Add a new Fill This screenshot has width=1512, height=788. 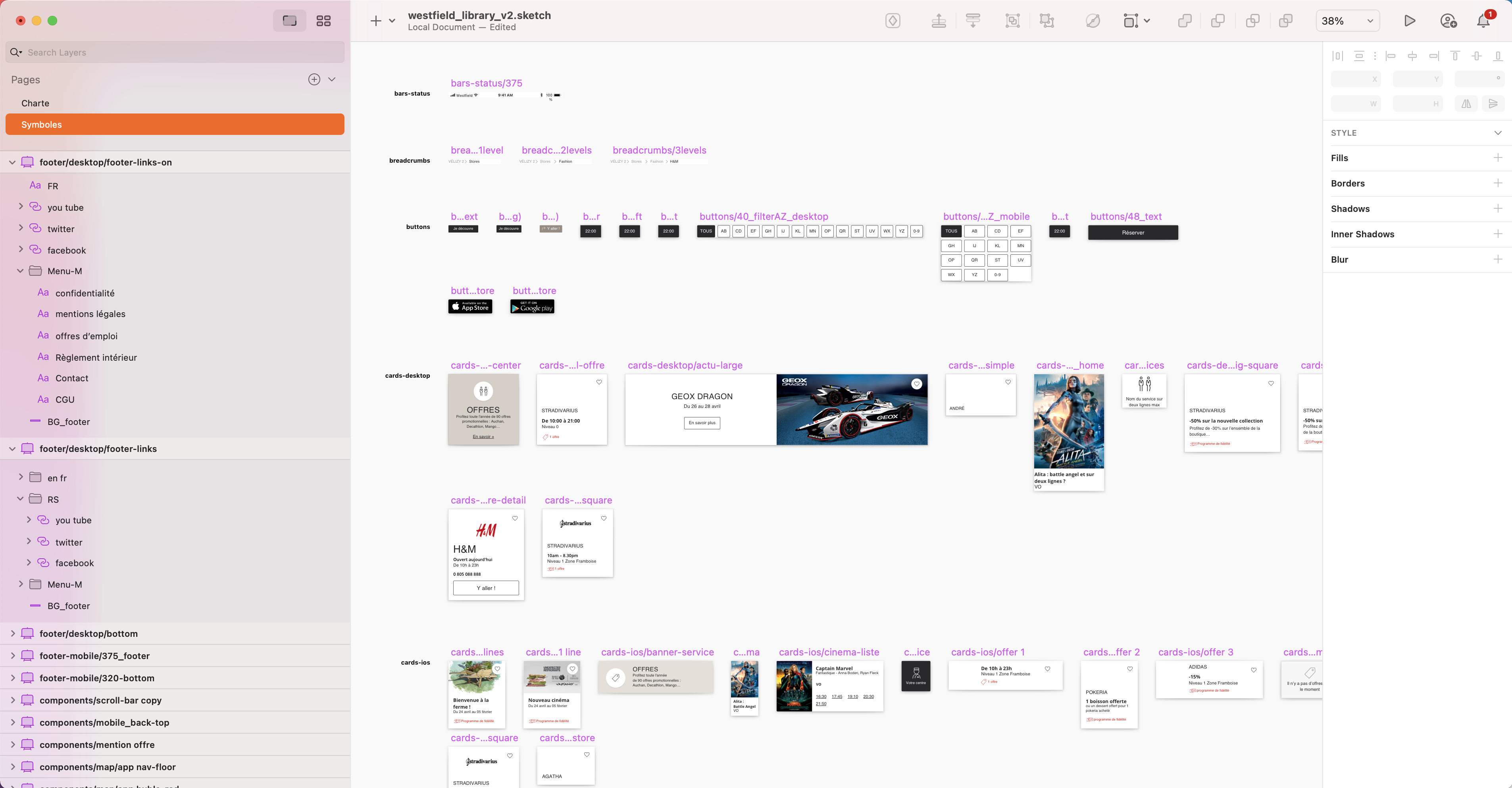click(x=1497, y=158)
